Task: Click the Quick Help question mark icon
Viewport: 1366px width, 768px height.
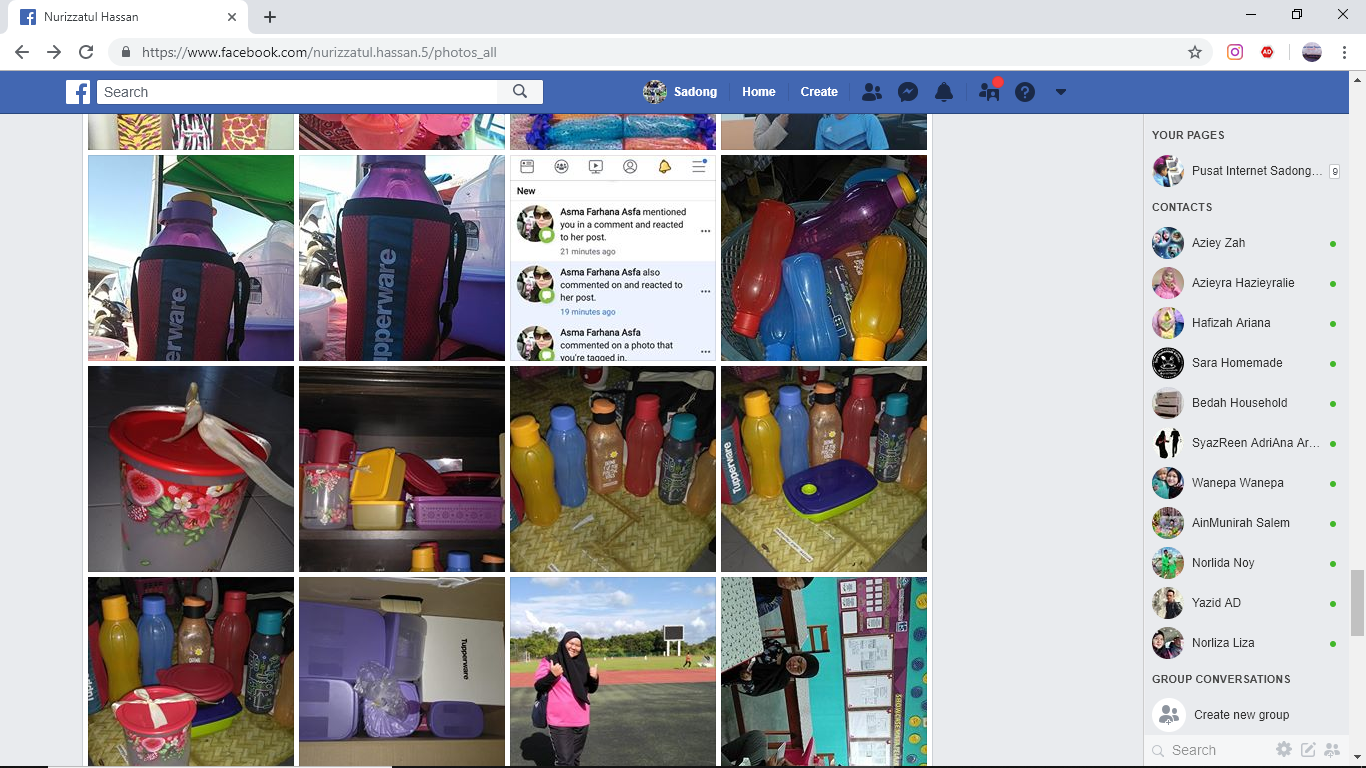Action: tap(1025, 92)
